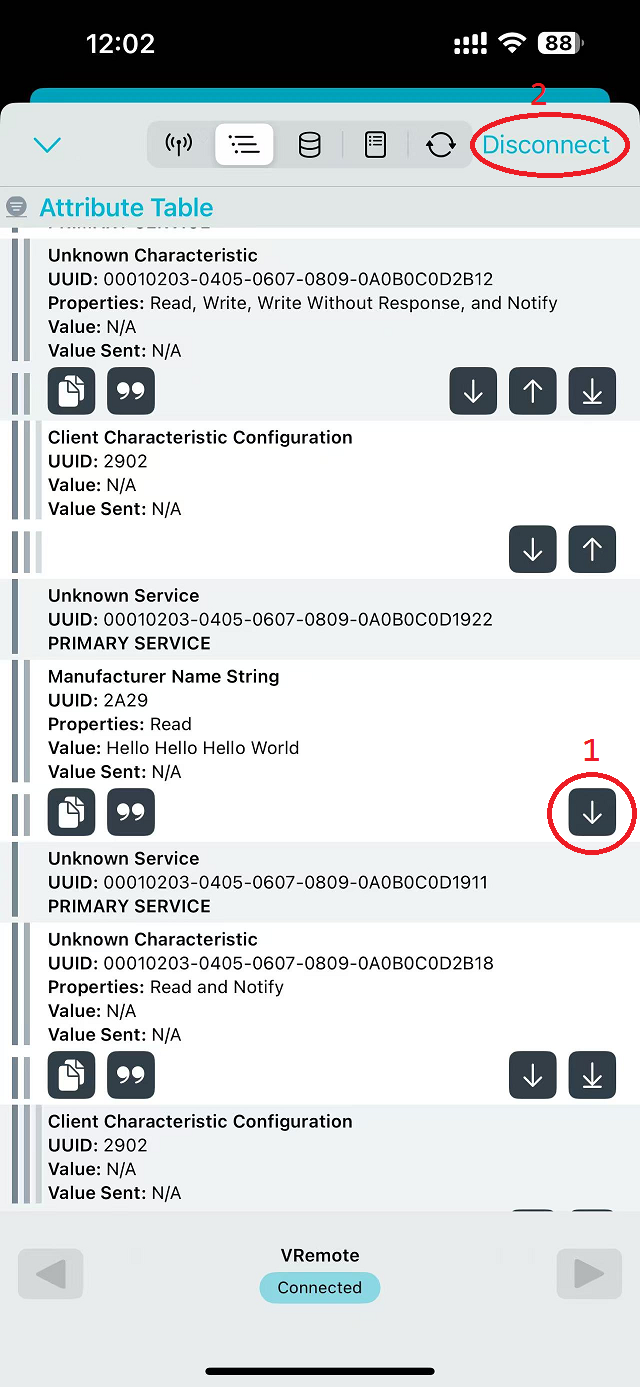Open the database tab in toolbar

coord(310,145)
